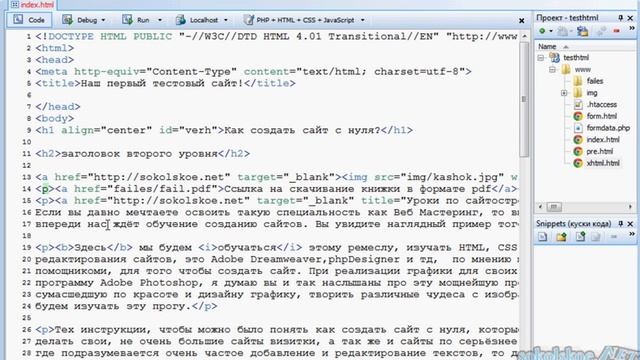
Task: Close the editor document with the X
Action: point(522,20)
